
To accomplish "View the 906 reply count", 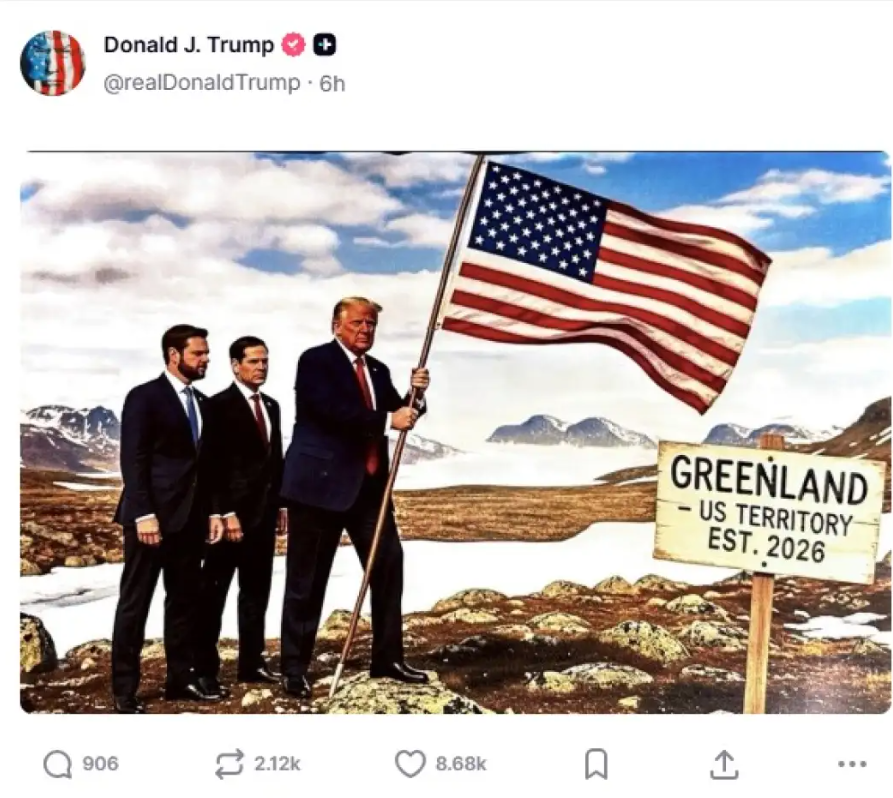I will [x=100, y=764].
